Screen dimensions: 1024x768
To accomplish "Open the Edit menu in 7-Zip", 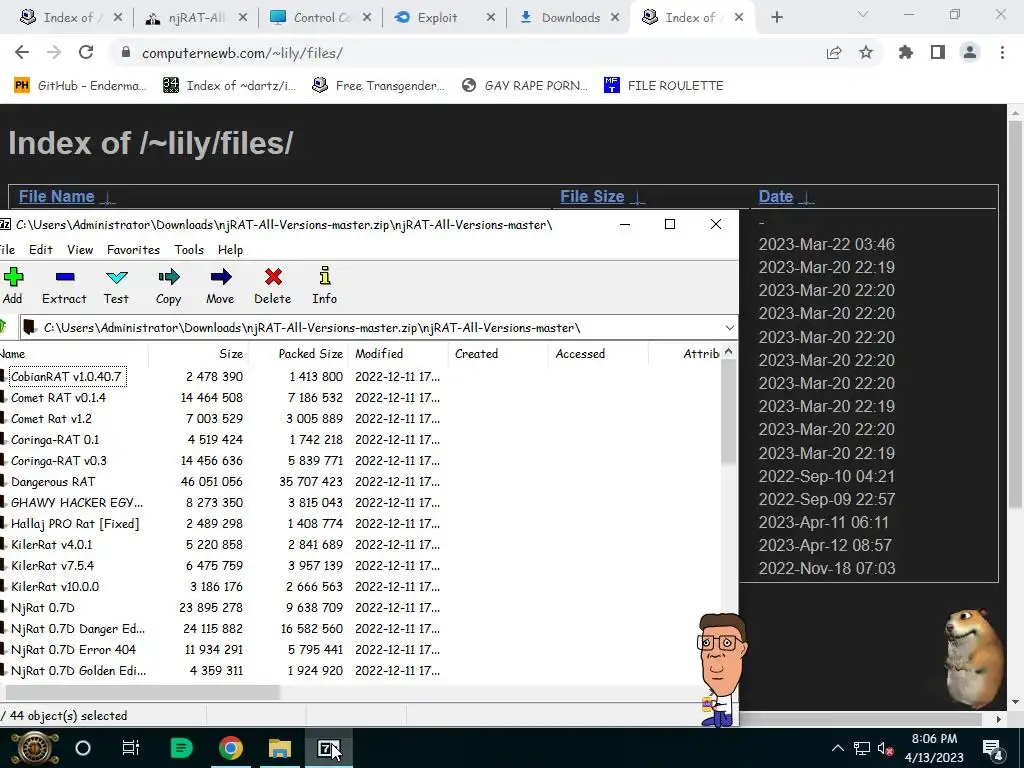I will pyautogui.click(x=40, y=249).
